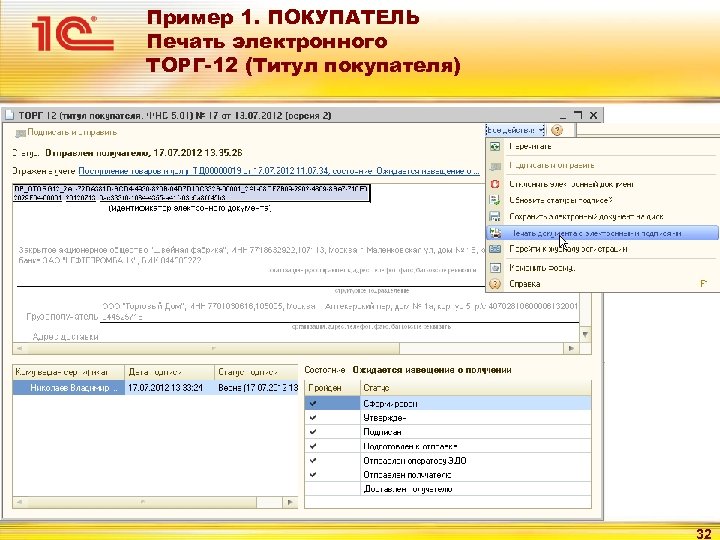Click the left arrow of signatures table scrollbar
Viewport: 720px width, 540px height.
pos(19,502)
